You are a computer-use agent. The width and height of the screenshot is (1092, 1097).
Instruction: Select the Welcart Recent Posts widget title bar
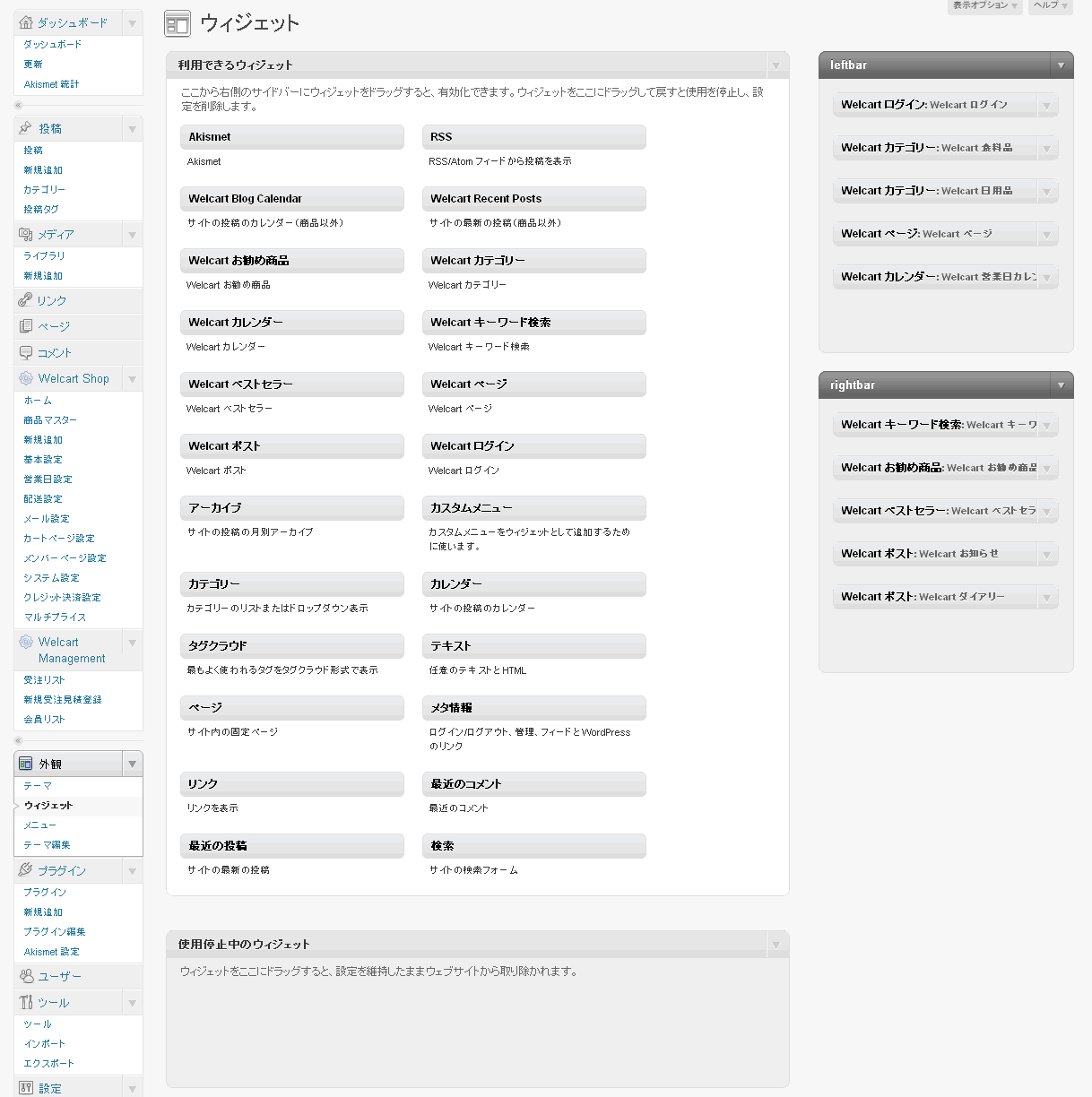[534, 199]
